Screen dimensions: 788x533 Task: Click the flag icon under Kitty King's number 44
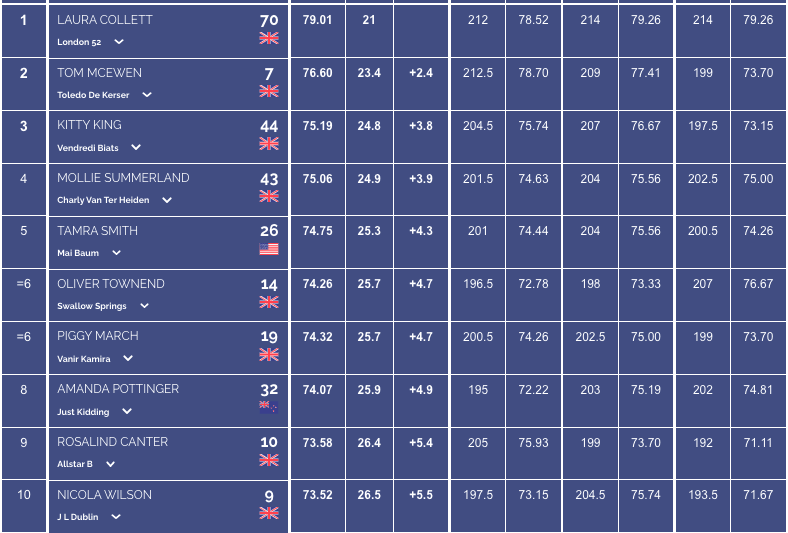point(269,144)
